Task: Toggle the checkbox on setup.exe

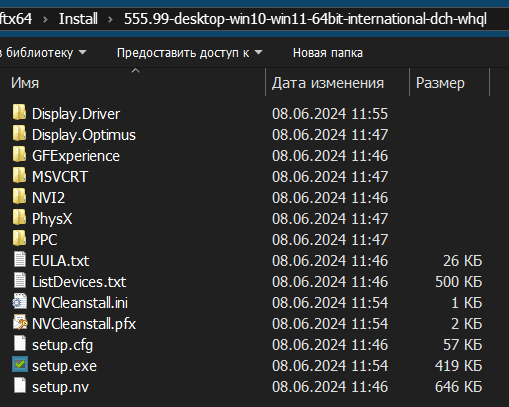Action: [20, 364]
